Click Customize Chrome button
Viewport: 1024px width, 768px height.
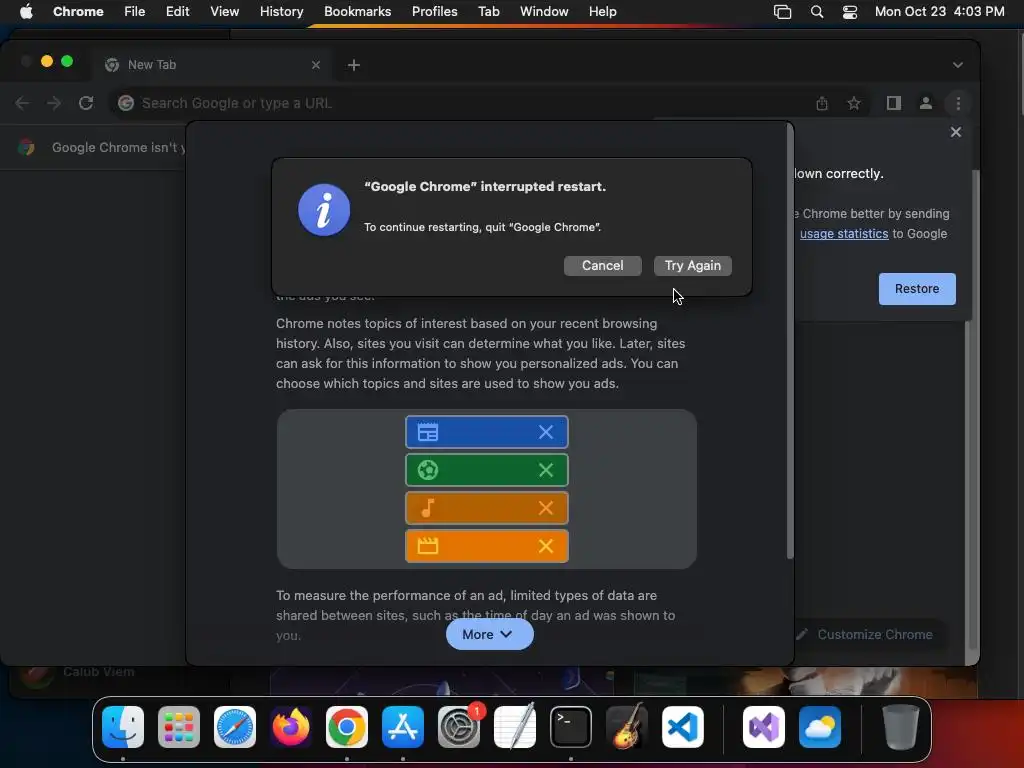tap(865, 634)
